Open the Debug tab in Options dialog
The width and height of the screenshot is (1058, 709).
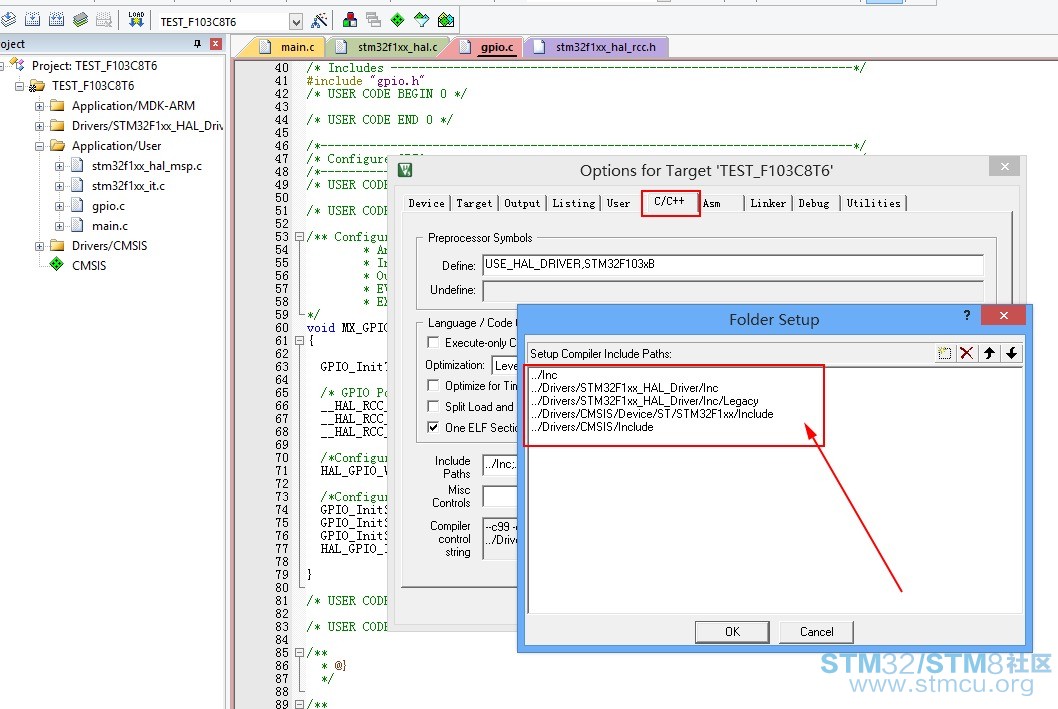tap(814, 203)
